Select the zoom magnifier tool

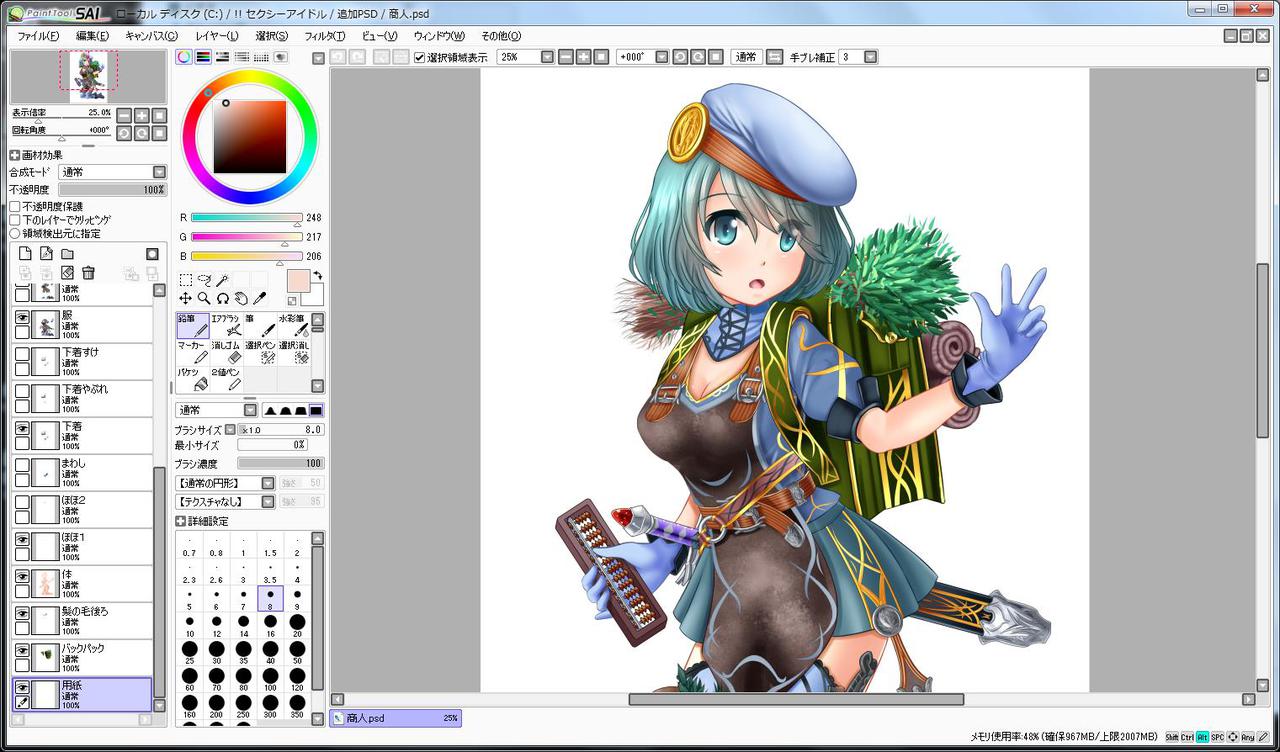204,298
